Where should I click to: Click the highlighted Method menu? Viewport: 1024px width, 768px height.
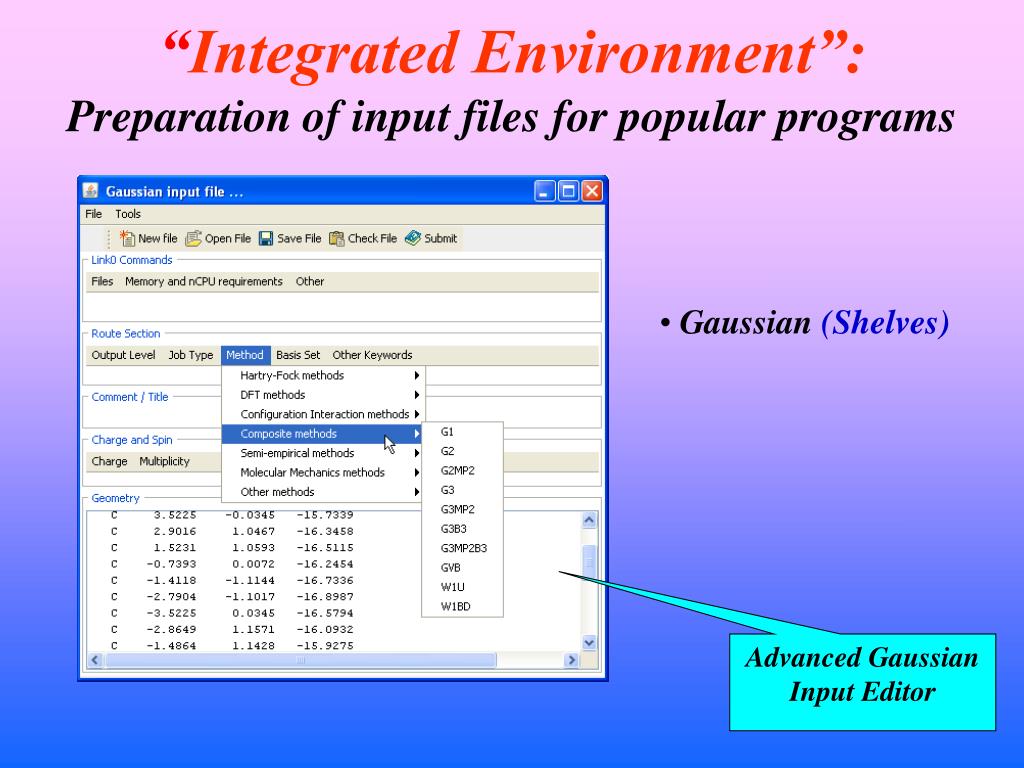point(245,355)
